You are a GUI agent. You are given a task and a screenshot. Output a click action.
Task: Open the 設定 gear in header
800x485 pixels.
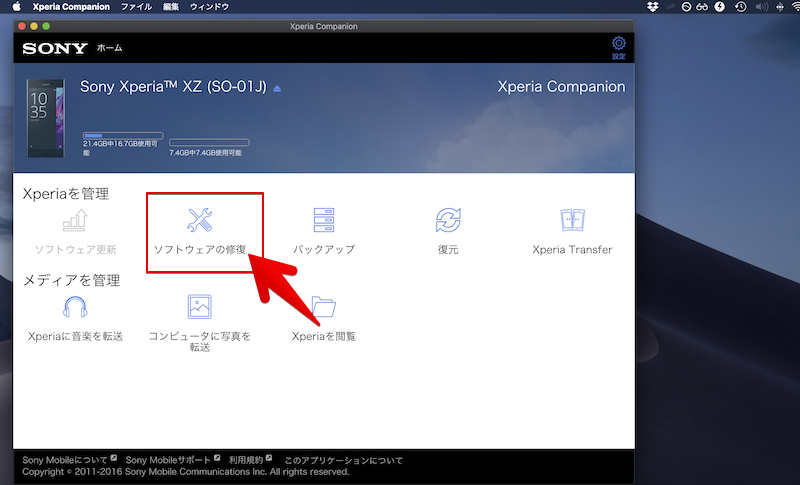[x=619, y=45]
